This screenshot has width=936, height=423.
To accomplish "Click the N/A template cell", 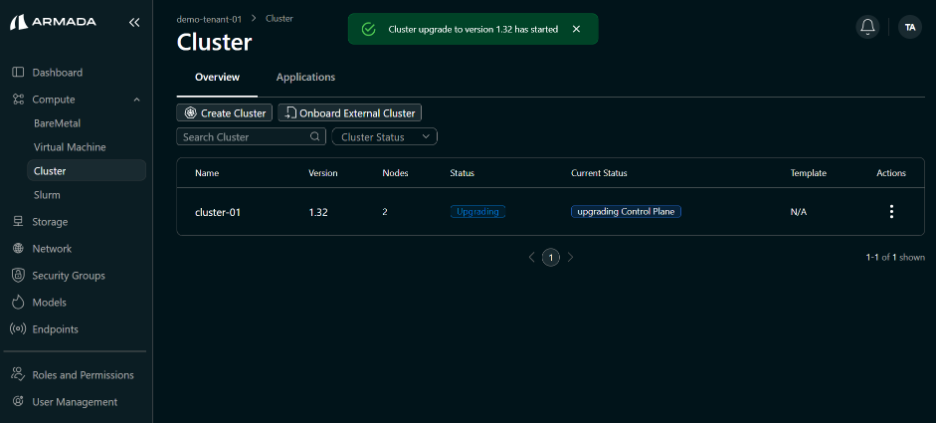I will pyautogui.click(x=799, y=212).
